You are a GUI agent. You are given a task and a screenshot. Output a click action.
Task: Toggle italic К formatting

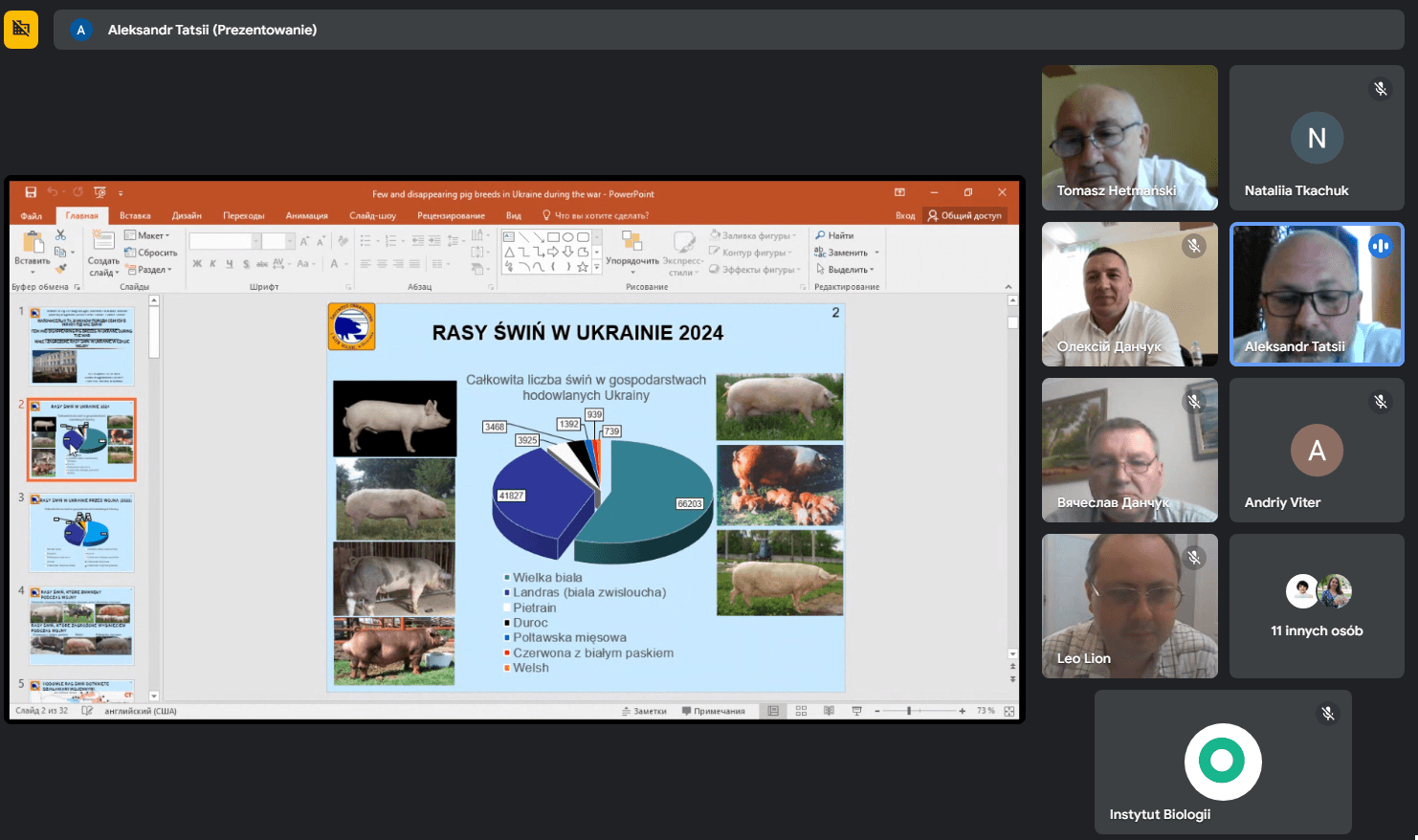click(x=212, y=264)
